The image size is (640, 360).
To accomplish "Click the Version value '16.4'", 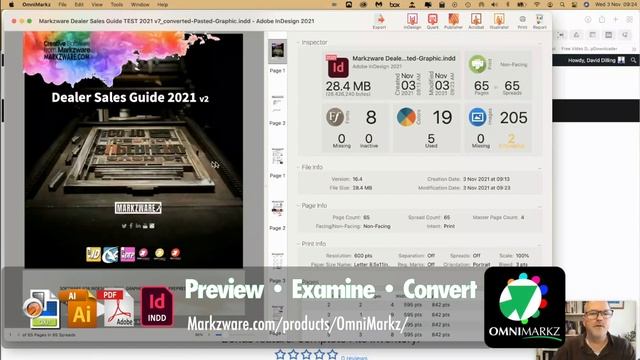I will click(x=358, y=179).
